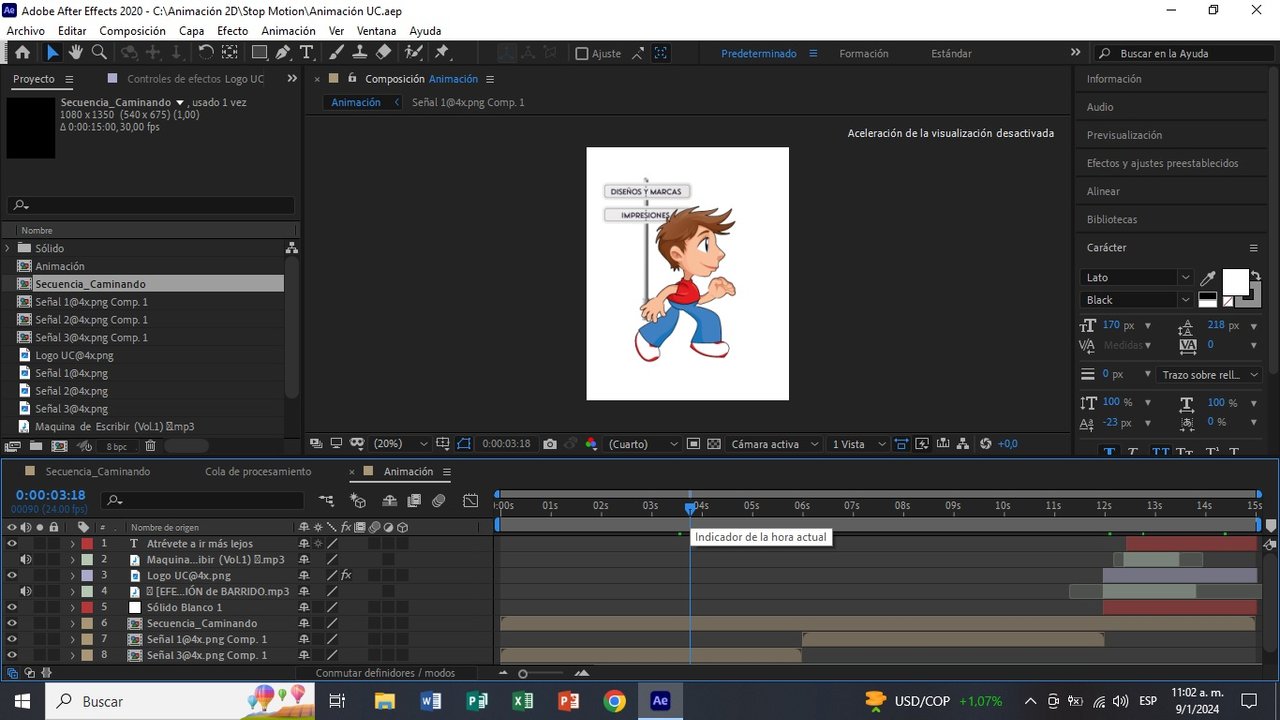Hide the Atrévete a ir más lejos layer
Viewport: 1280px width, 720px height.
[12, 544]
